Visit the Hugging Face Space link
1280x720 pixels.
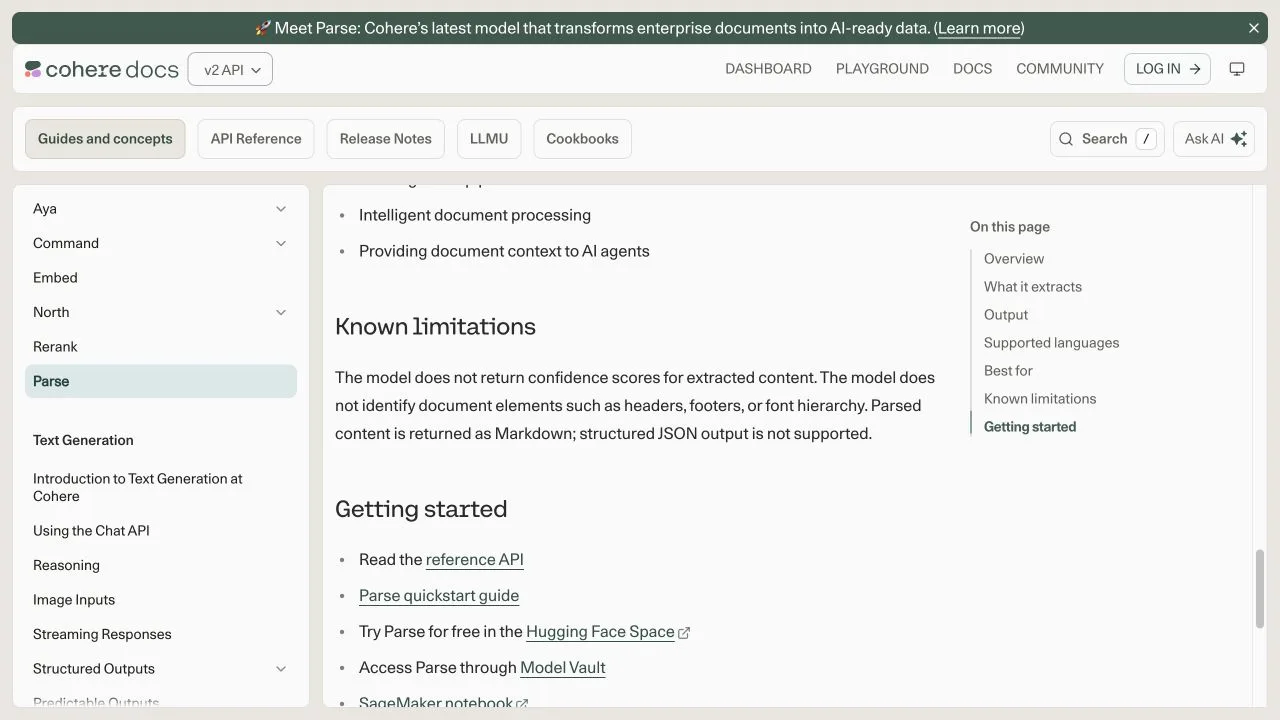click(x=600, y=632)
